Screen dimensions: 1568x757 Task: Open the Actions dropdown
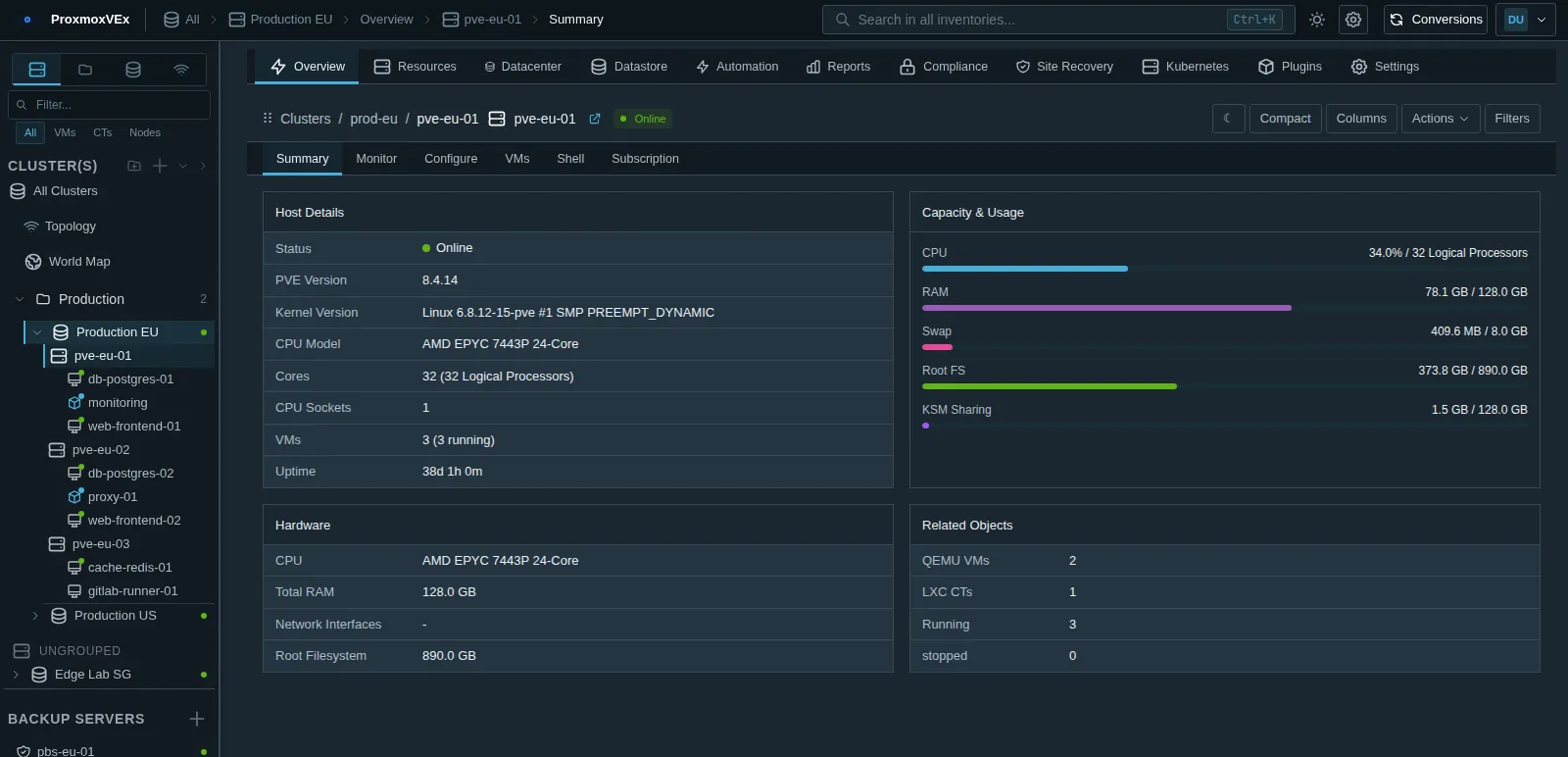(1440, 119)
